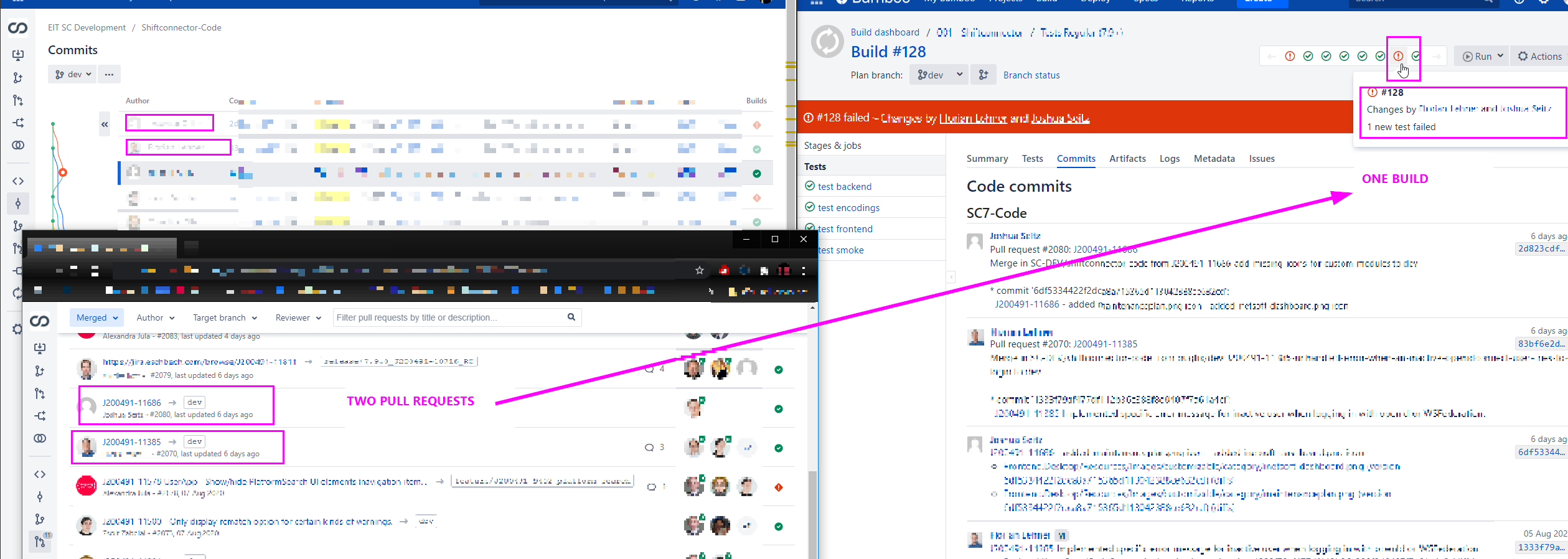Open commit hash 2d823cdf
Viewport: 1568px width, 559px height.
(1541, 248)
